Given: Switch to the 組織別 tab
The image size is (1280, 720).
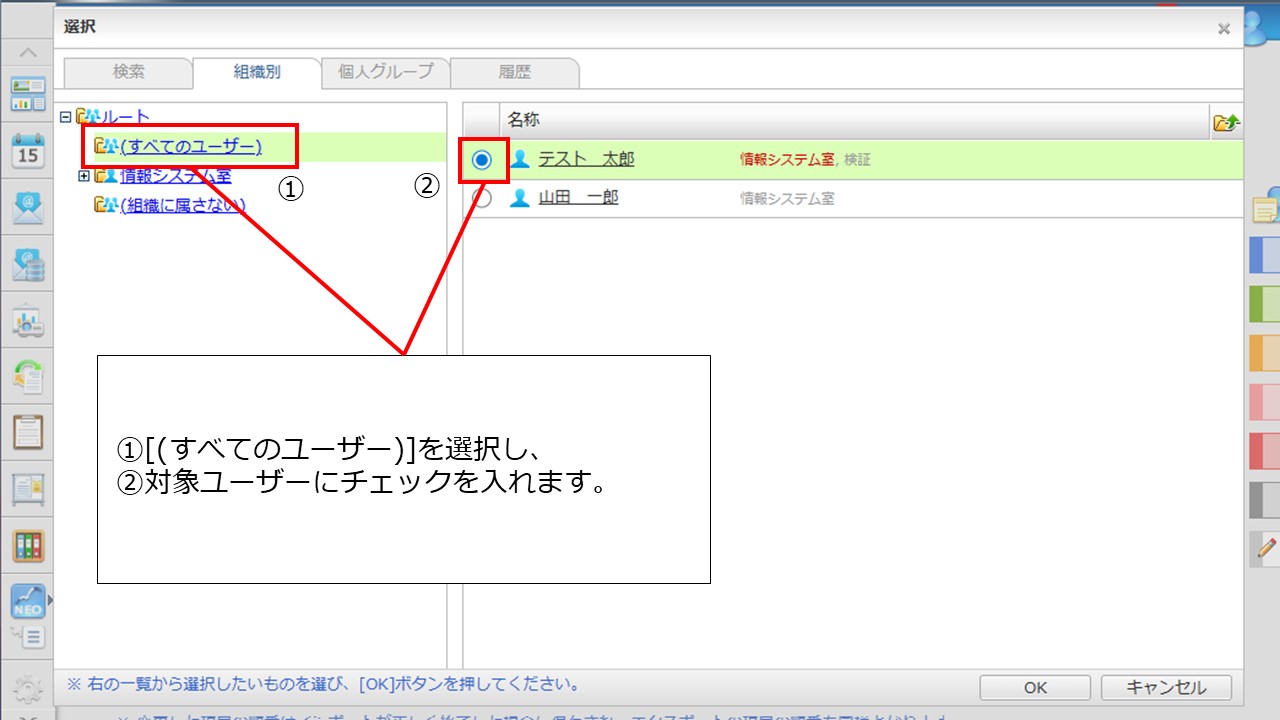Looking at the screenshot, I should click(257, 72).
